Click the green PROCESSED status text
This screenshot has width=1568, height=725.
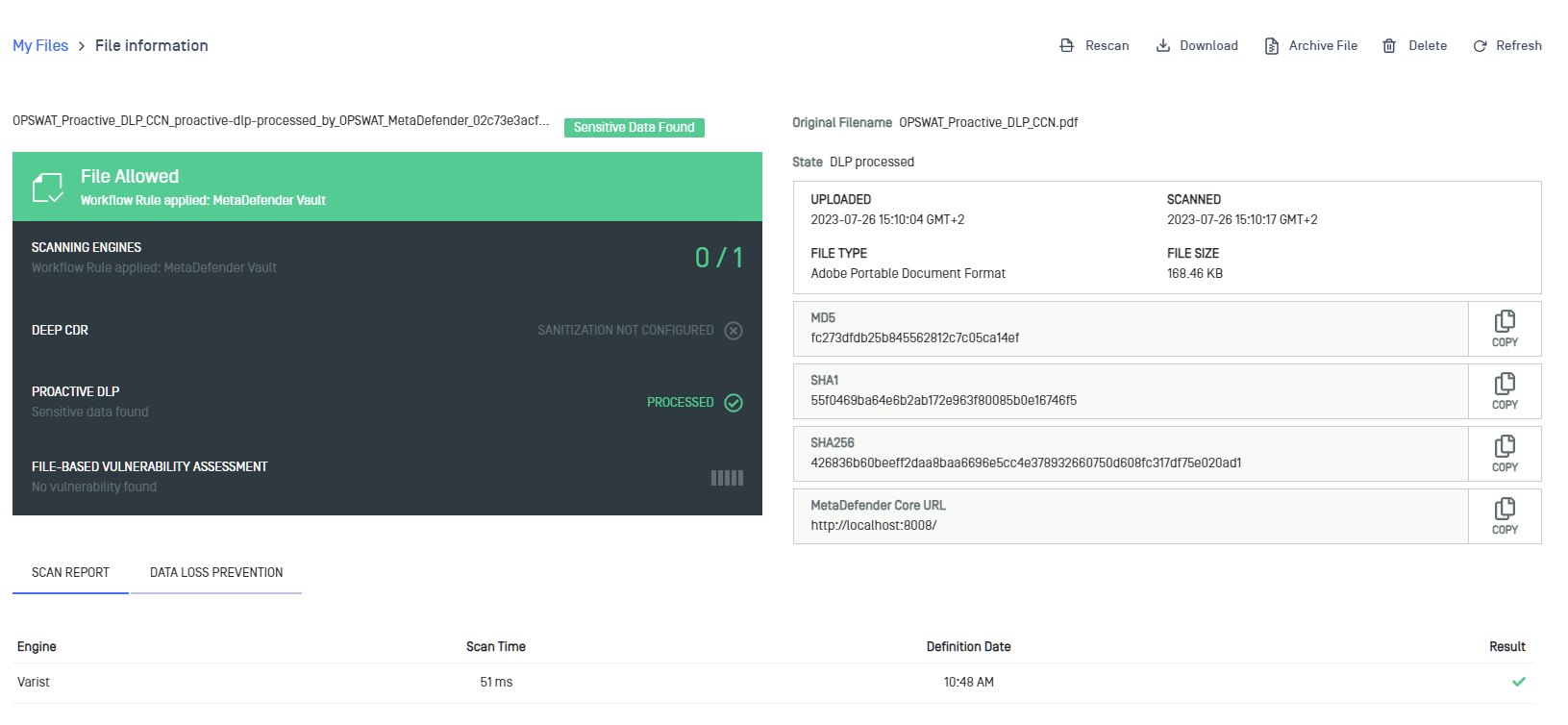[681, 402]
